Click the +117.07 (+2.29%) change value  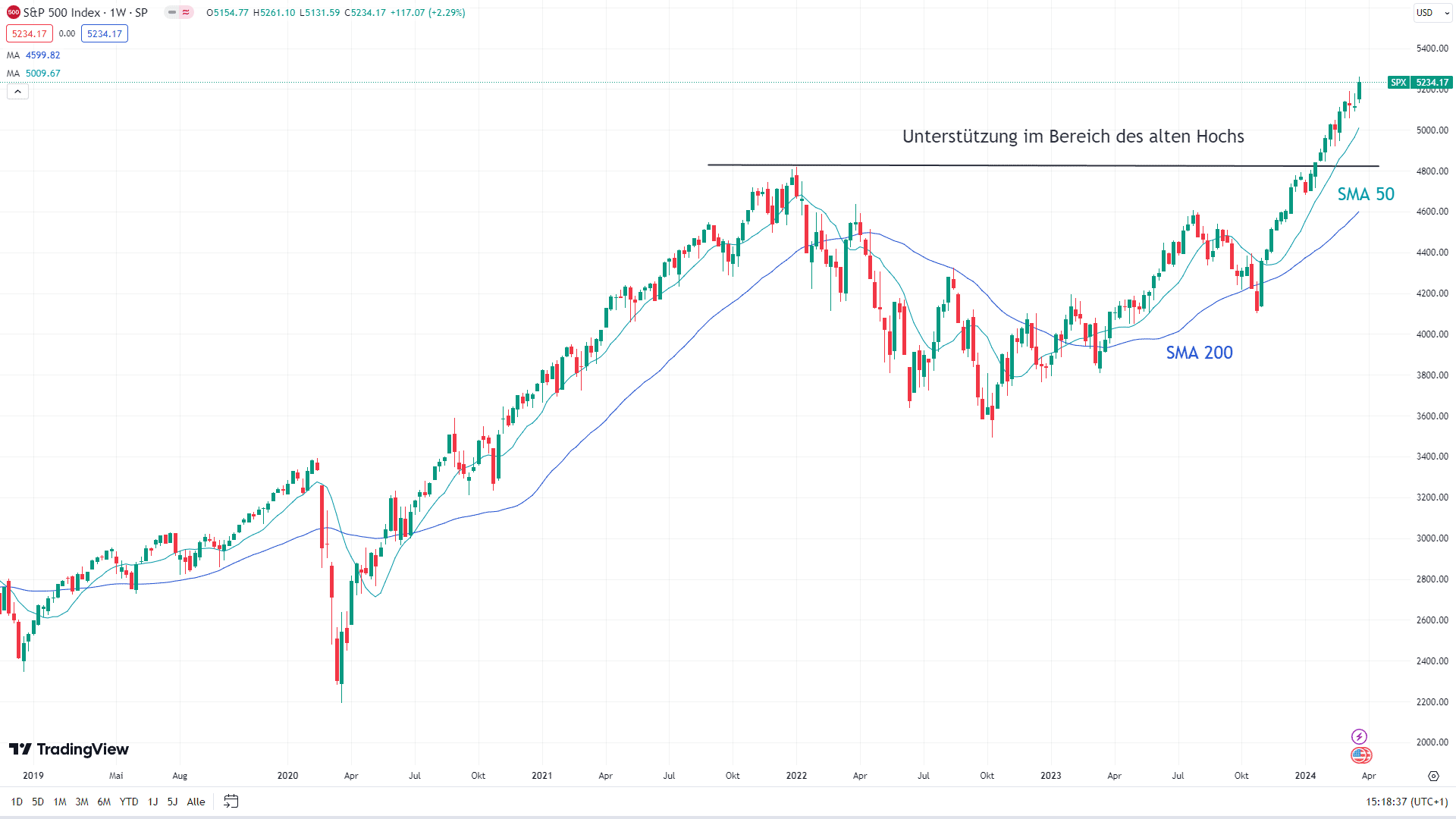point(428,13)
